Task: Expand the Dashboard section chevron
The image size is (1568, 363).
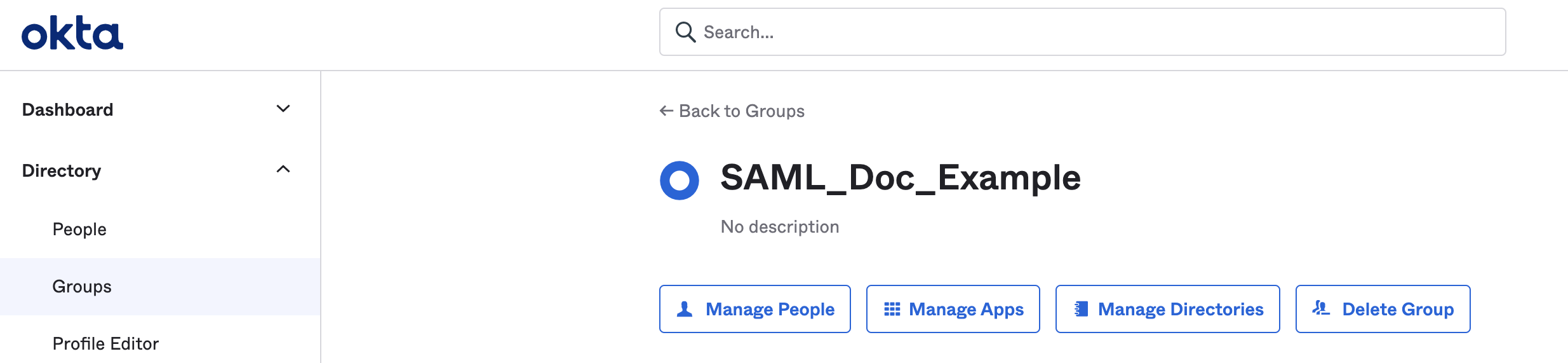Action: [283, 109]
